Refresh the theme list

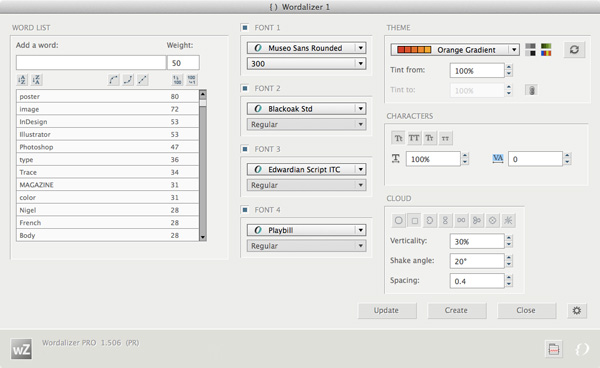[x=574, y=50]
